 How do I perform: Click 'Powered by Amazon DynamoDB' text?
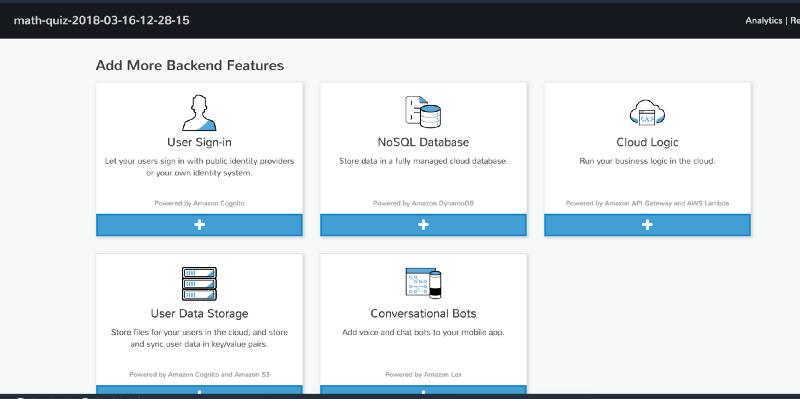423,203
